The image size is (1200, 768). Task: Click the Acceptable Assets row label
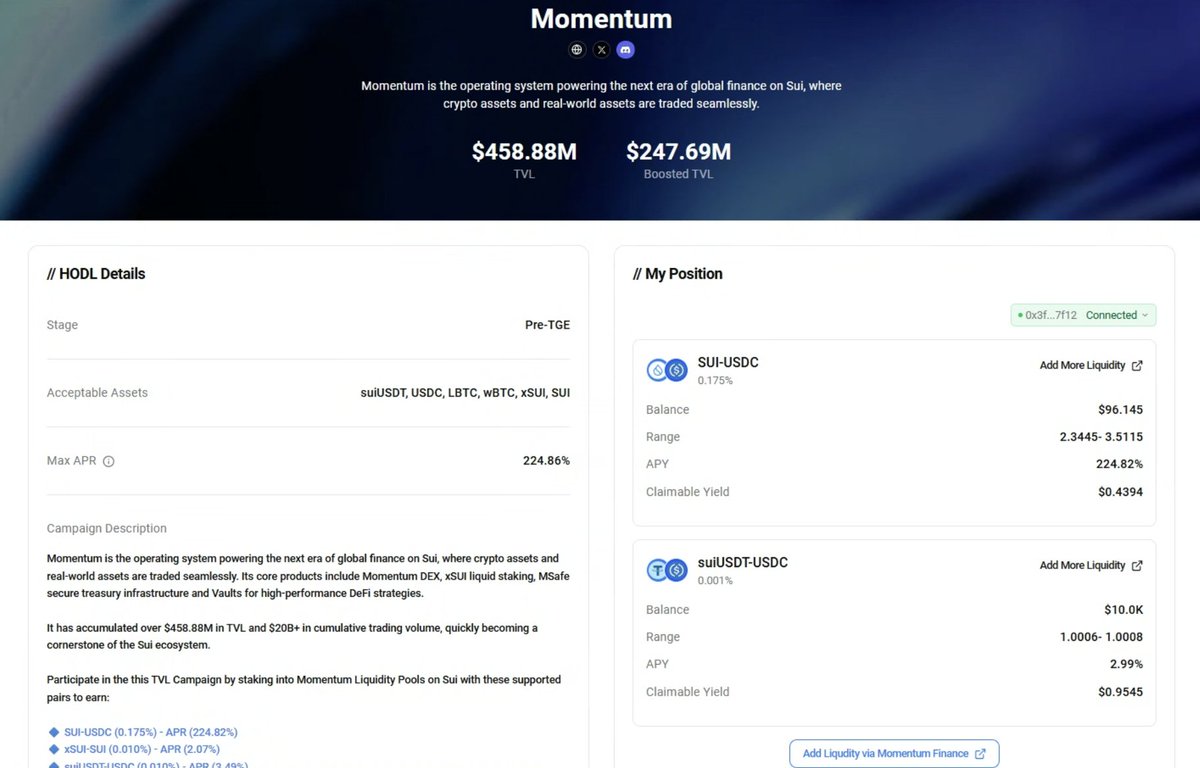97,393
